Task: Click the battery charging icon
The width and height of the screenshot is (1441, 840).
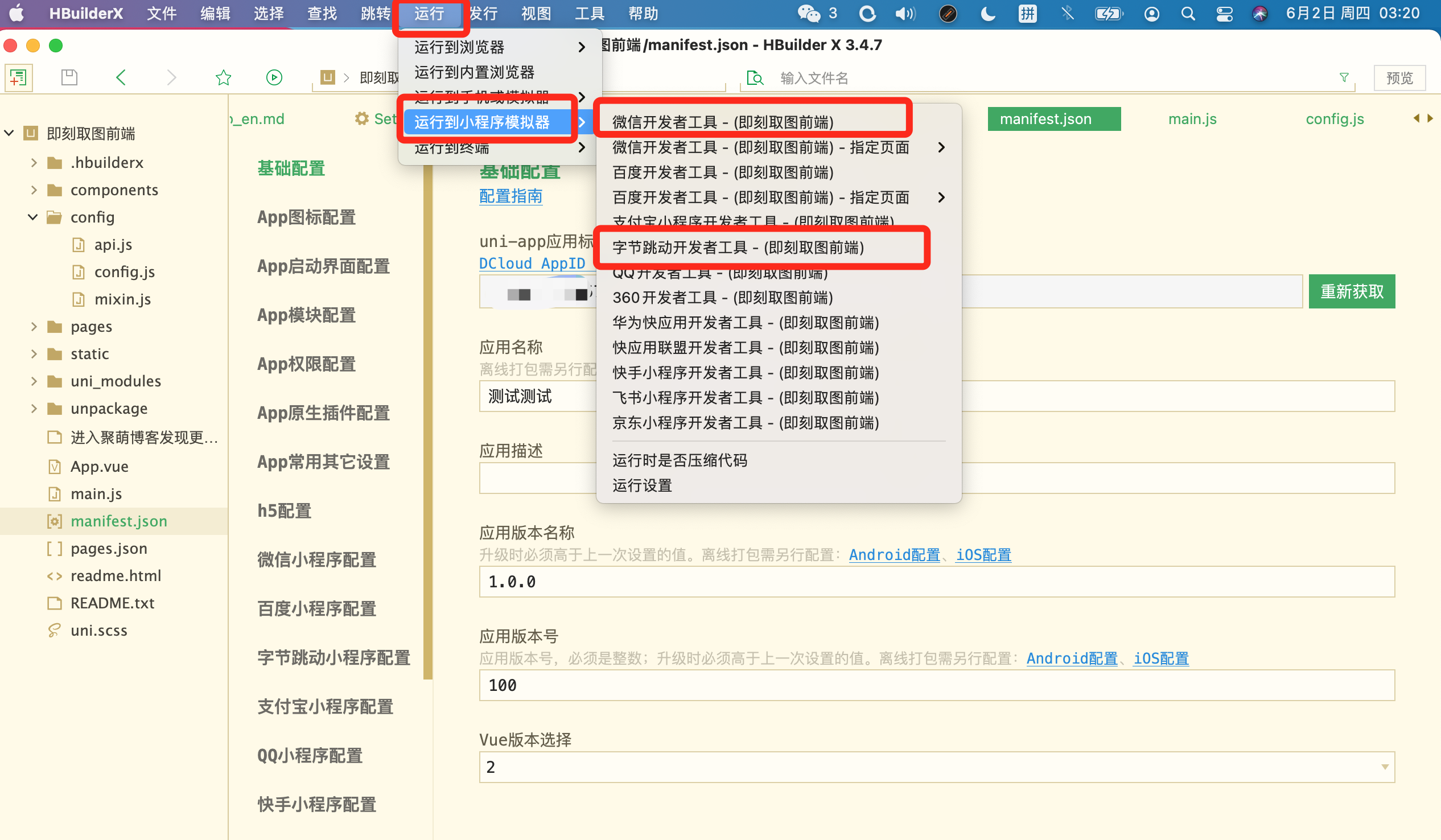Action: pyautogui.click(x=1109, y=13)
